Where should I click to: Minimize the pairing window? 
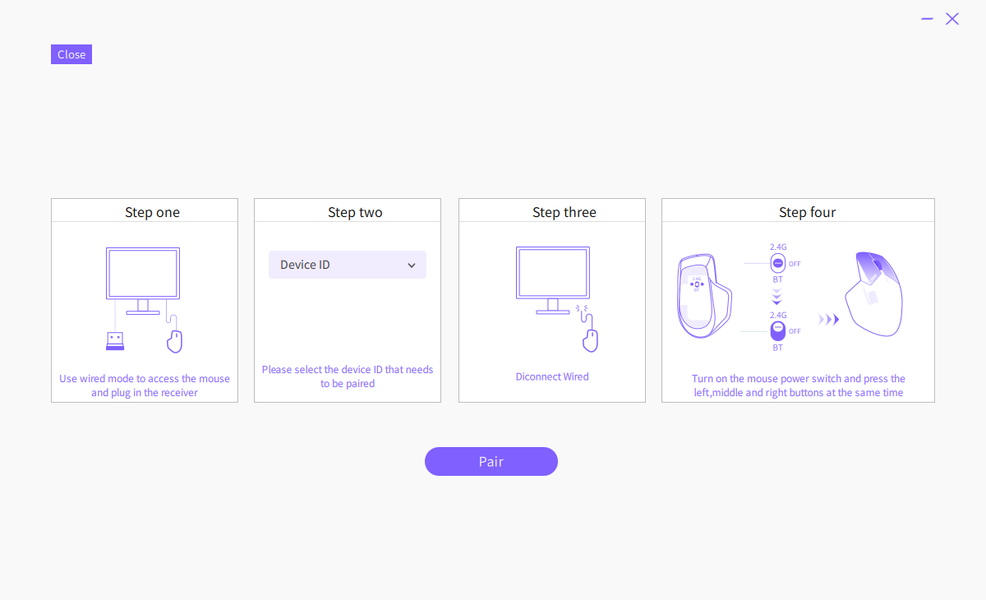(927, 19)
